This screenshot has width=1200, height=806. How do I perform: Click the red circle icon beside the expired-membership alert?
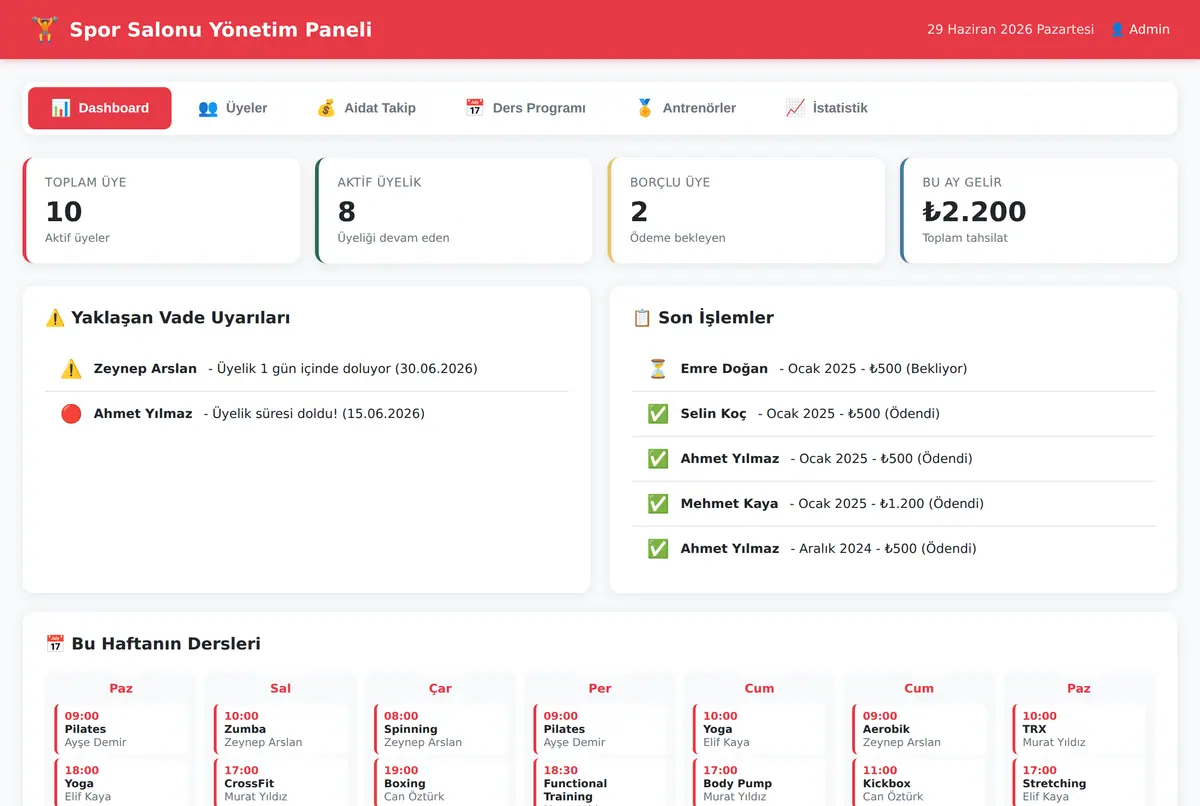click(x=71, y=414)
